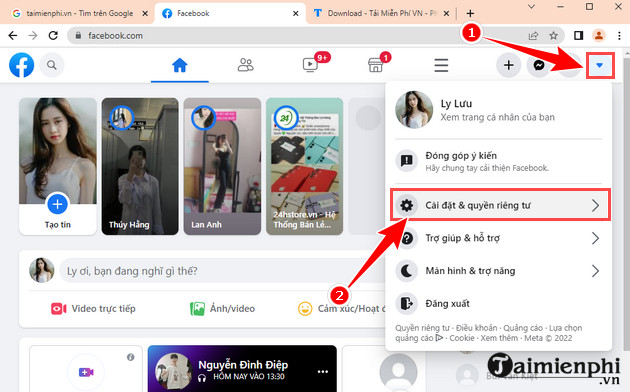Click the Nguyễn Đình Điệp name text

coord(243,365)
